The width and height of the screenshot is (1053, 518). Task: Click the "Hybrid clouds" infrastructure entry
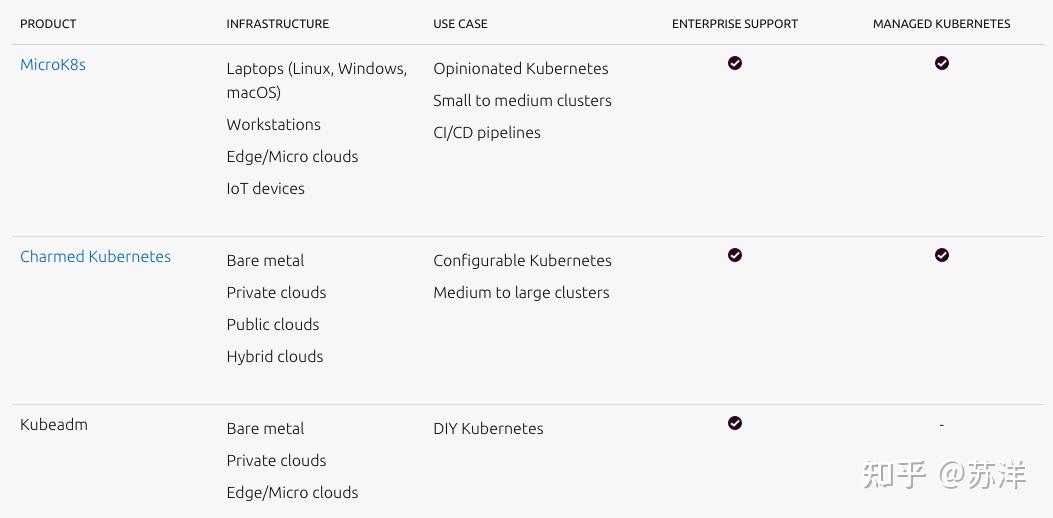pos(275,357)
